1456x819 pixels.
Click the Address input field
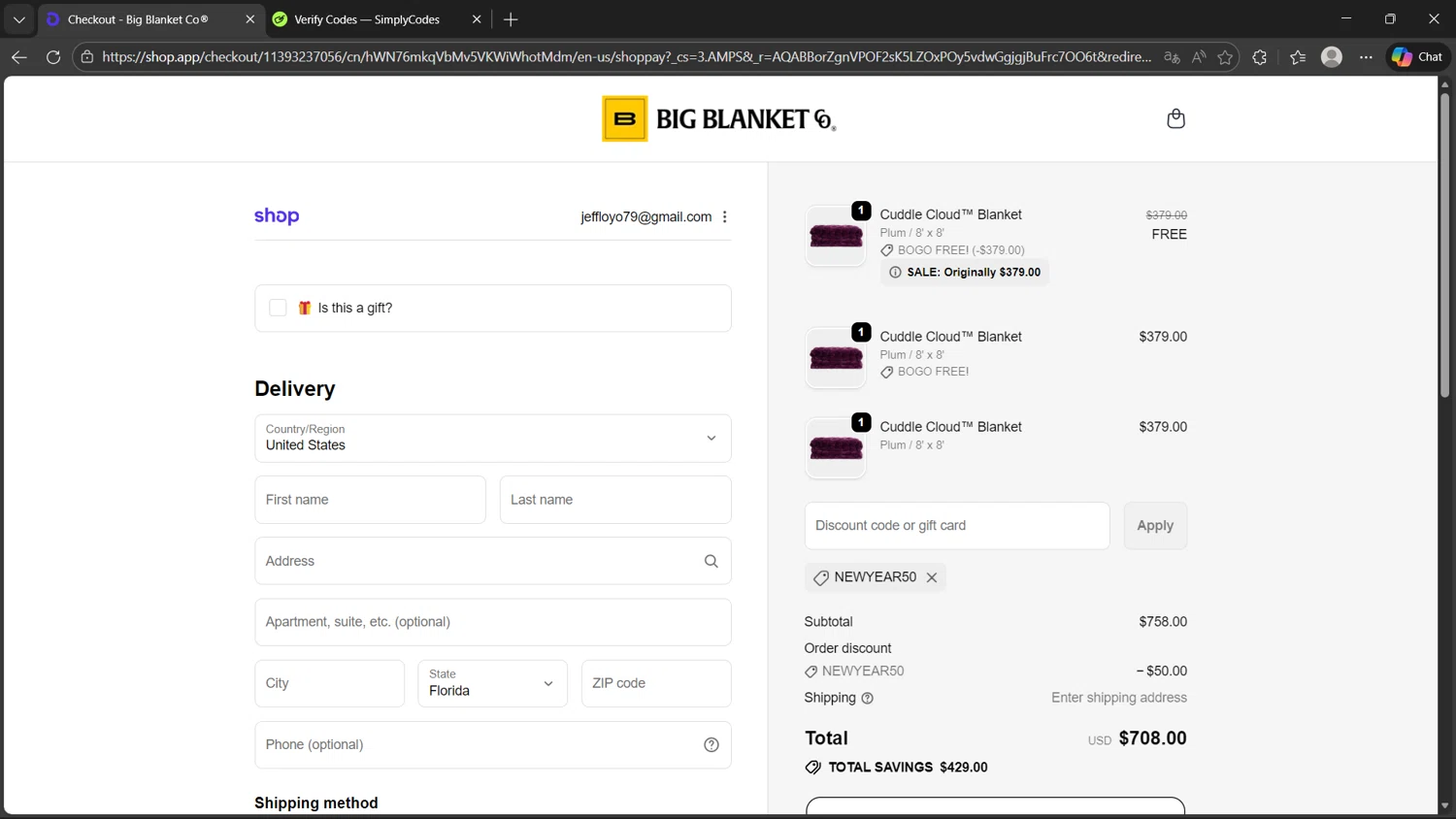[x=493, y=561]
